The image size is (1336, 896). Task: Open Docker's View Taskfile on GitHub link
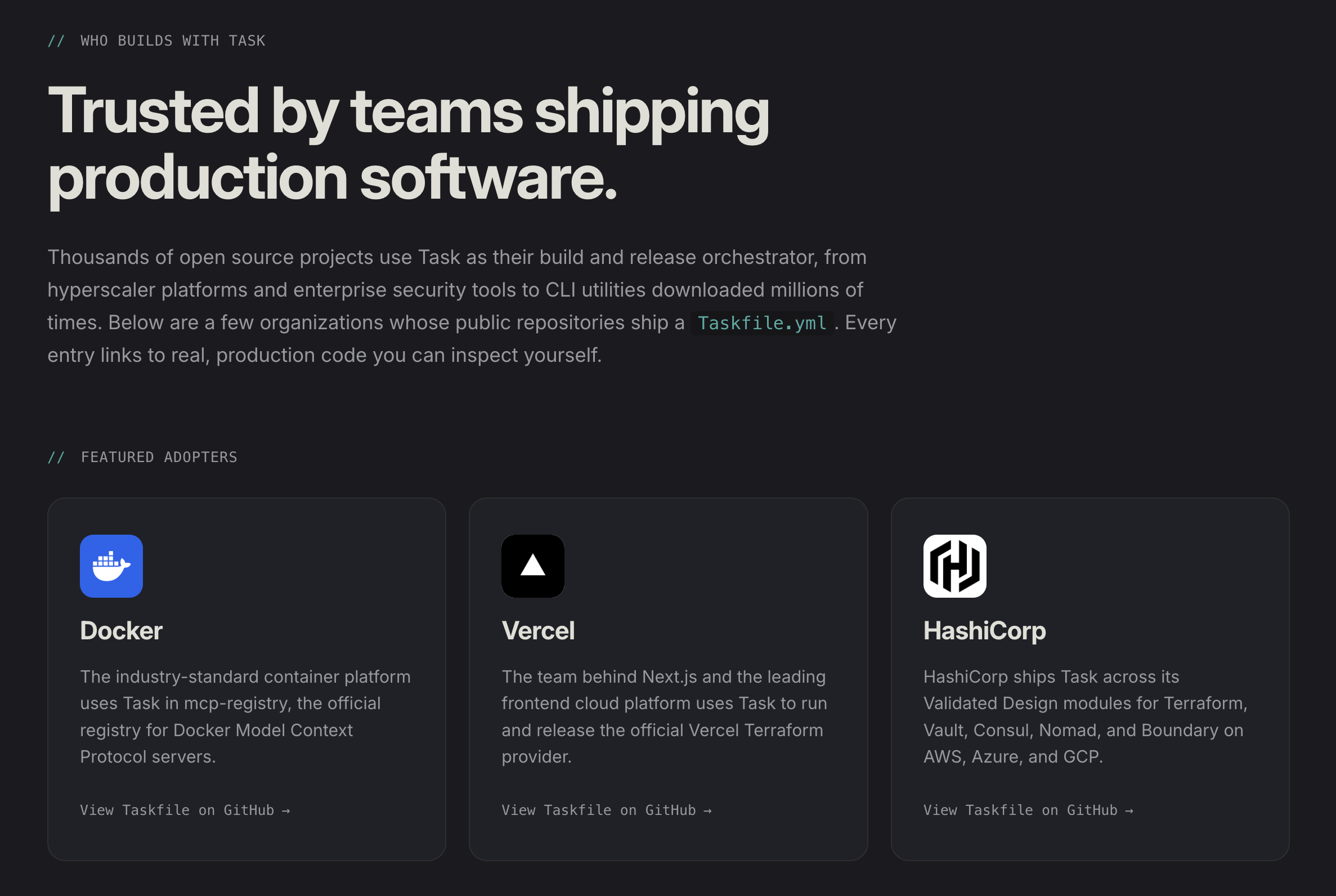click(x=185, y=810)
